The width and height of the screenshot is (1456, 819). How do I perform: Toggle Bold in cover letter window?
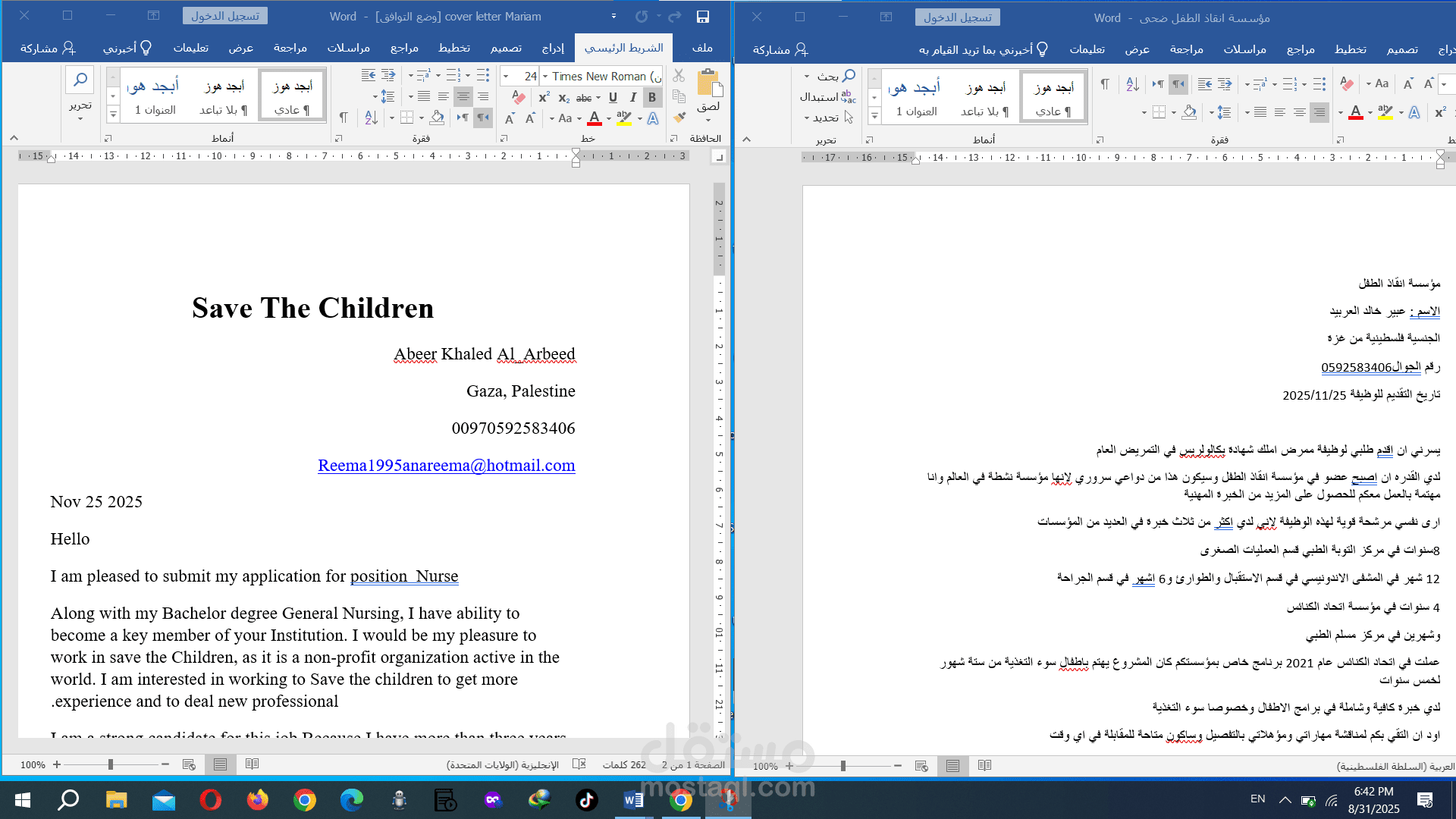[651, 97]
